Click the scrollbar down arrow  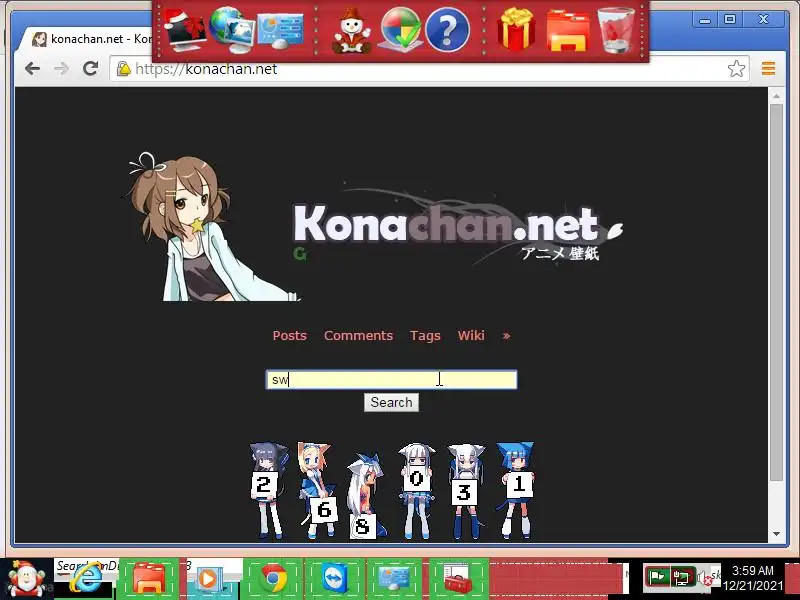pos(776,534)
